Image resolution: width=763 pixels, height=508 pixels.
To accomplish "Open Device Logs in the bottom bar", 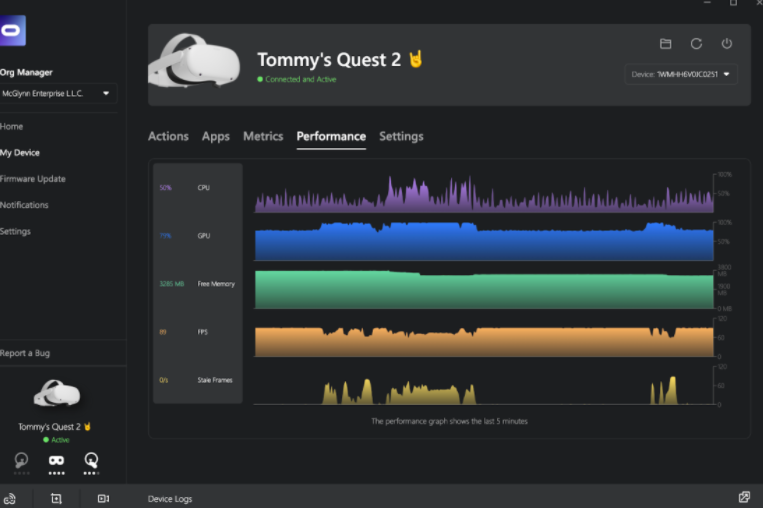I will click(169, 498).
